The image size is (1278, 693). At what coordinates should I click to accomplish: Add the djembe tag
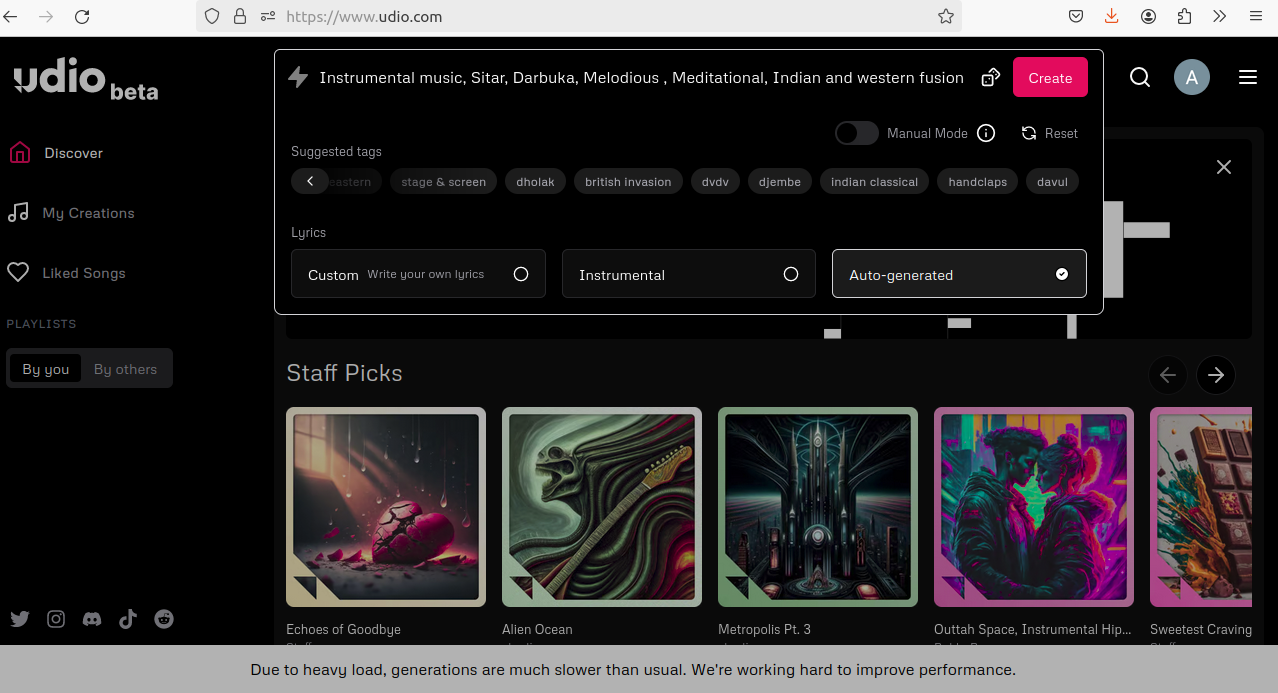pos(780,181)
